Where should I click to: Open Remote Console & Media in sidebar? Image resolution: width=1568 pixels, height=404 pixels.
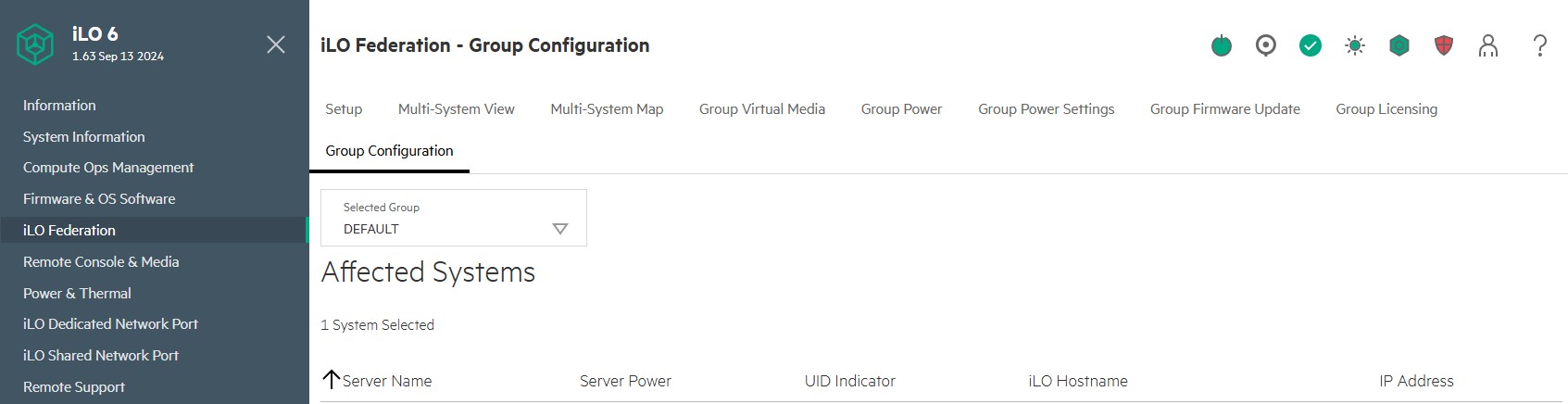[x=101, y=262]
